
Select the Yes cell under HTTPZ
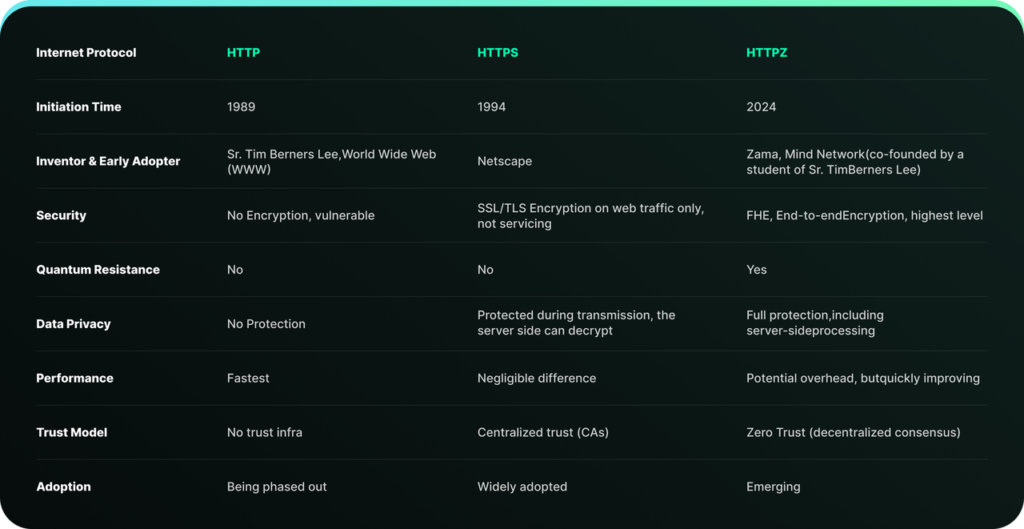pos(756,269)
